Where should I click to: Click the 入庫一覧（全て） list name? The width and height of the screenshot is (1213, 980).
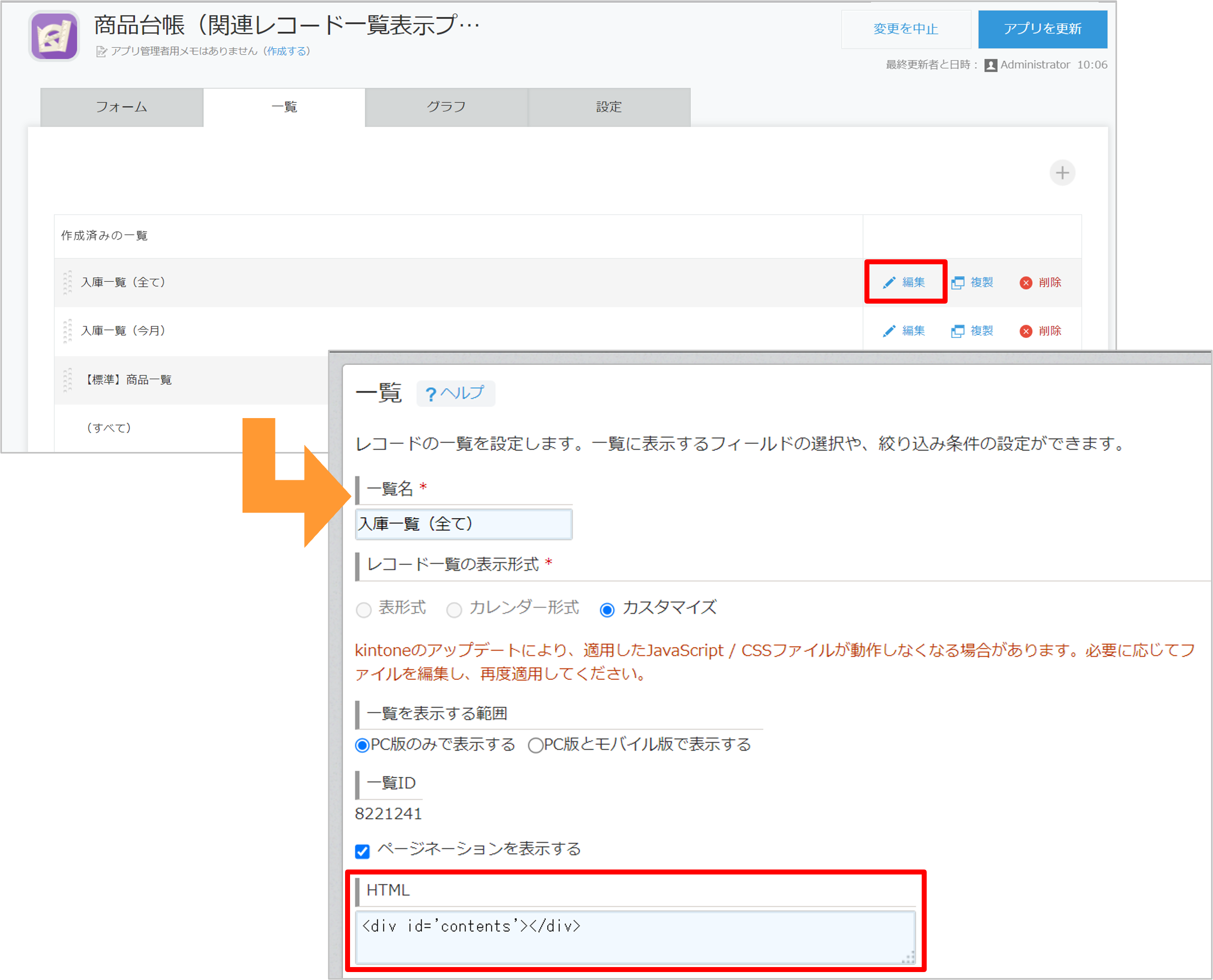point(123,282)
